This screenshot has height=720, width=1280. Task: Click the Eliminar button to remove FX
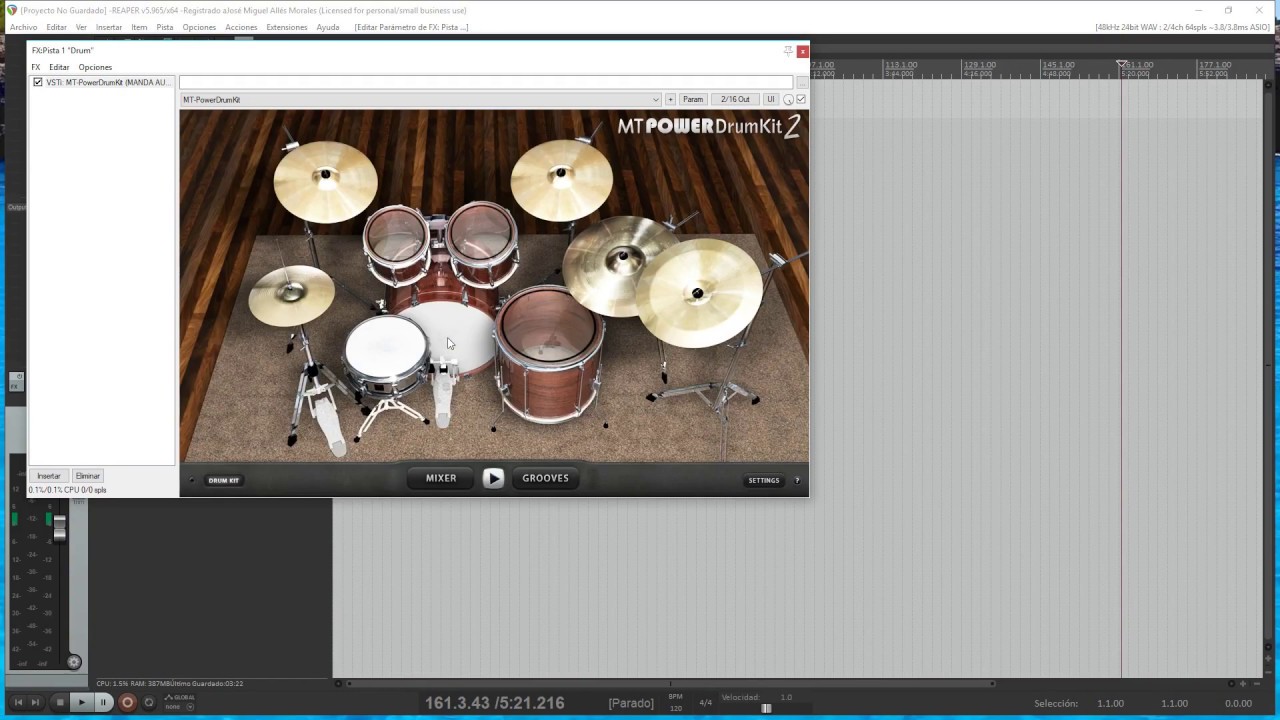pos(88,476)
